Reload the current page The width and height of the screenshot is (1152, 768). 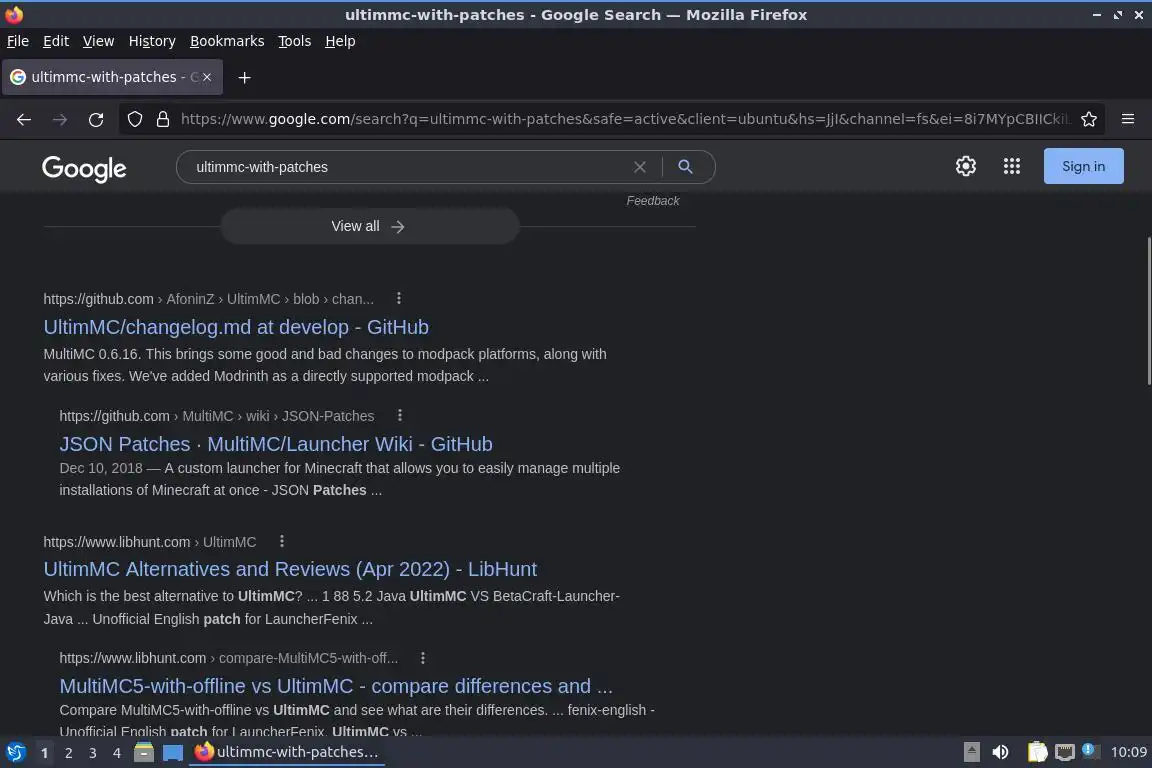[96, 119]
